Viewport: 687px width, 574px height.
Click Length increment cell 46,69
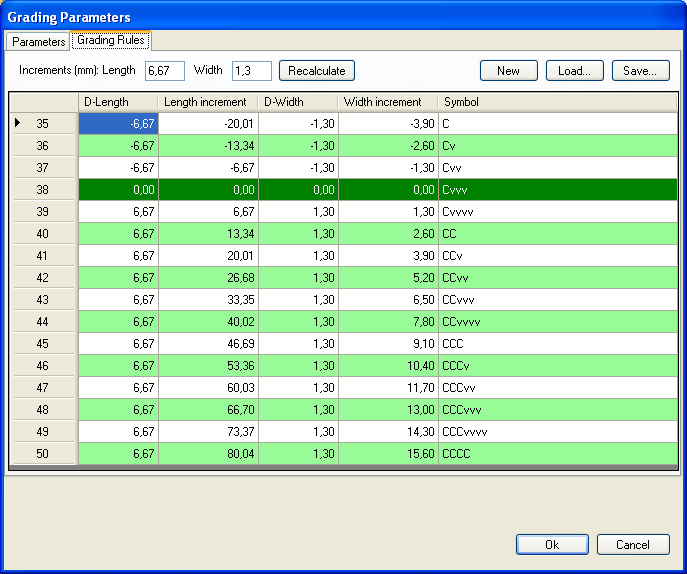coord(209,344)
